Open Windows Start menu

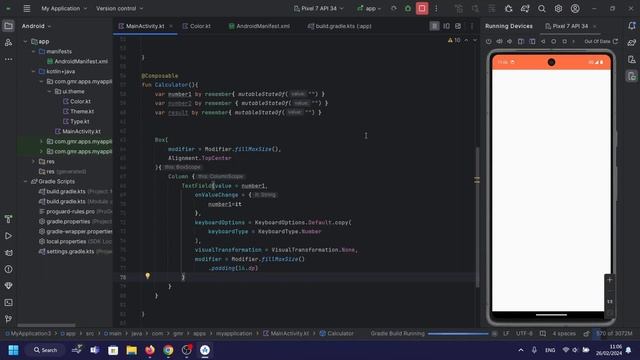tap(13, 350)
